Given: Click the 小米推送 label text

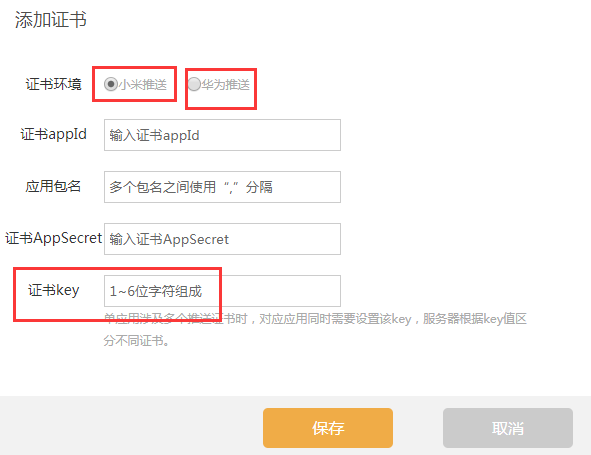Looking at the screenshot, I should [x=143, y=84].
